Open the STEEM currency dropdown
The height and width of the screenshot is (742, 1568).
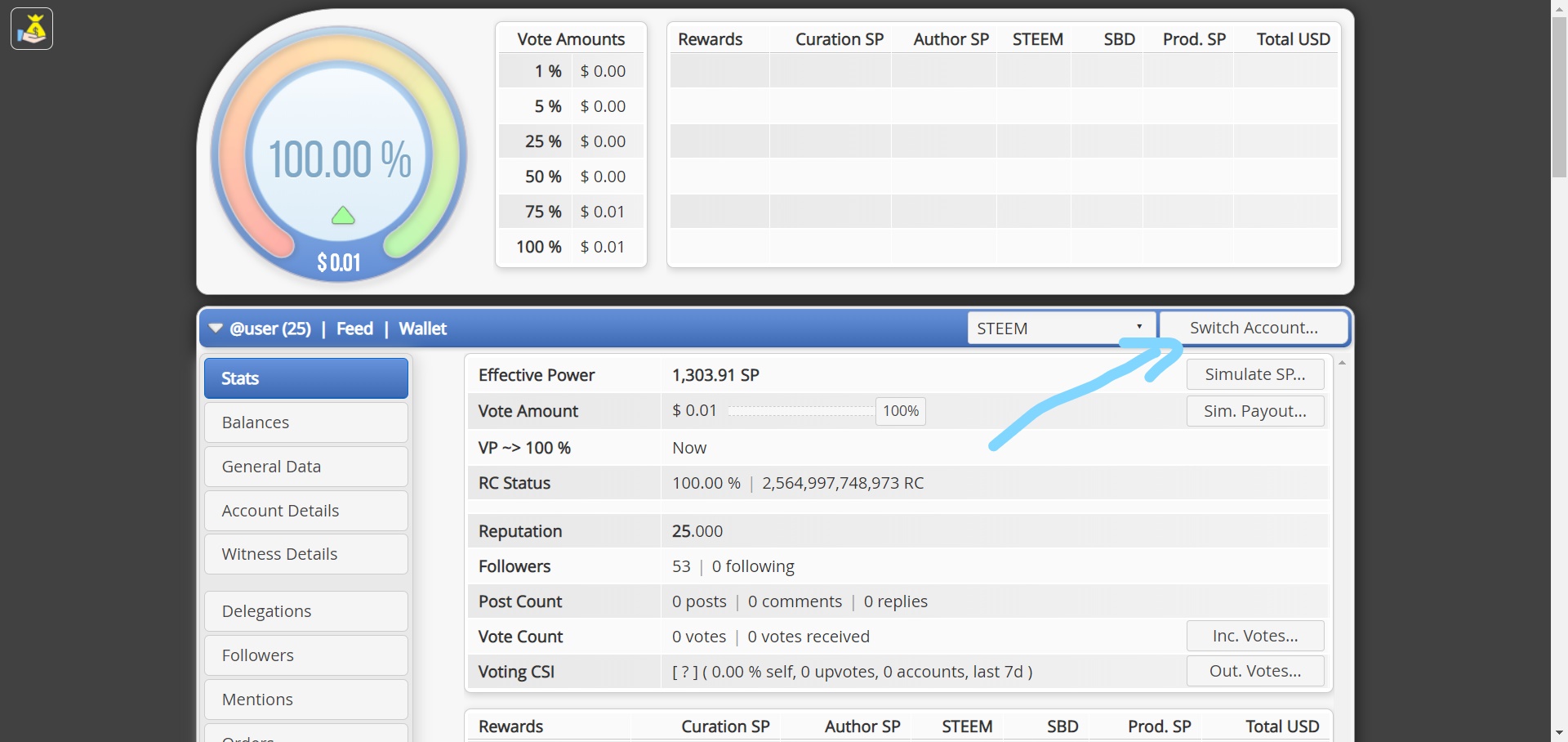point(1062,329)
